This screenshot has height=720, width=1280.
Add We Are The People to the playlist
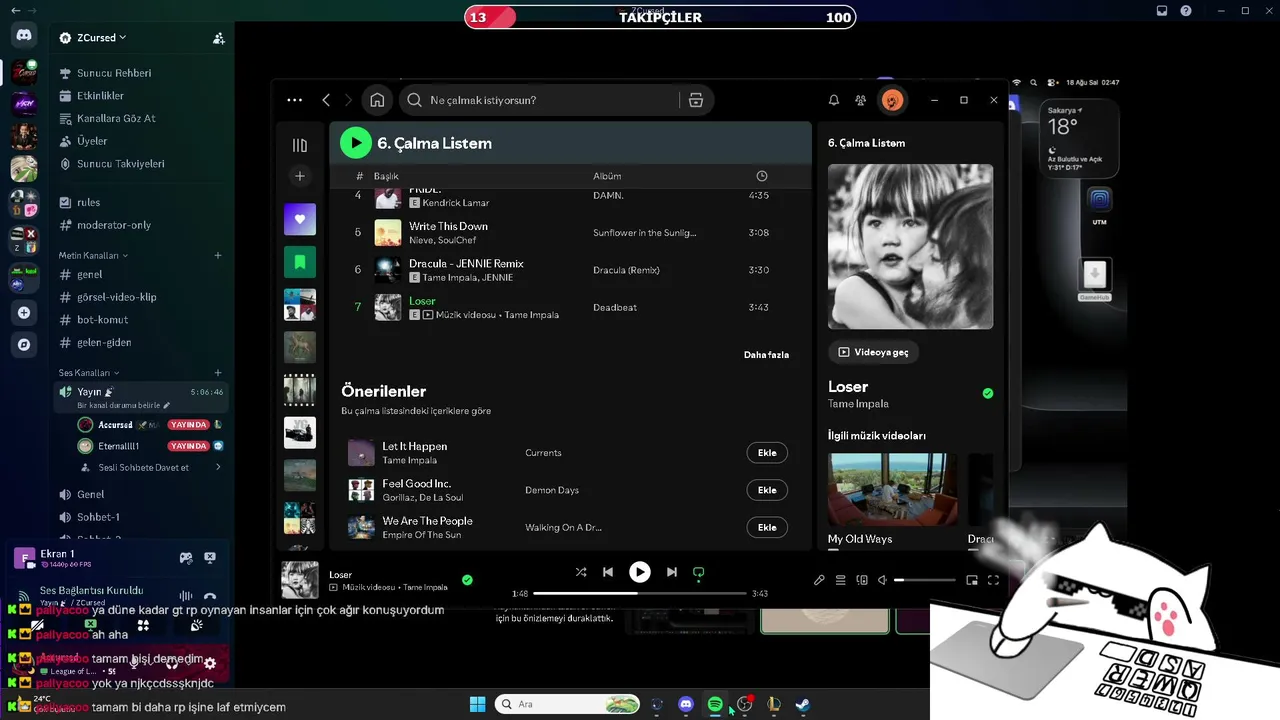point(767,527)
